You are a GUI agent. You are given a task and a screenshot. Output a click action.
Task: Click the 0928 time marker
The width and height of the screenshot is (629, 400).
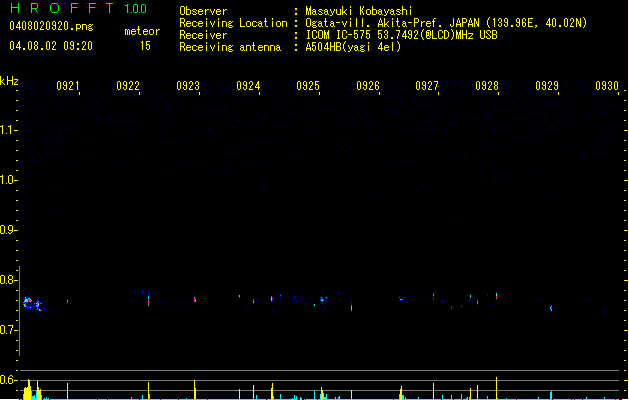coord(487,86)
